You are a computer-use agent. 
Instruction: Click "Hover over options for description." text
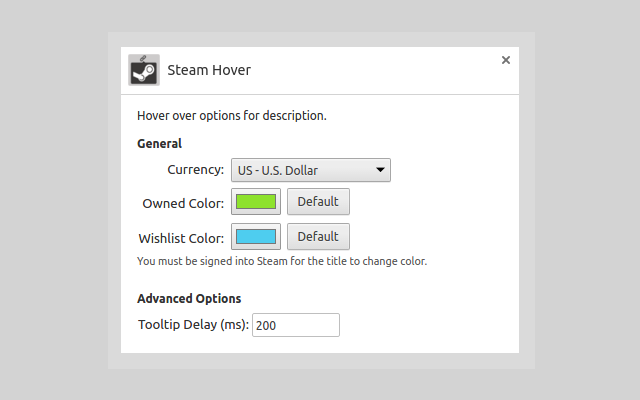click(232, 116)
